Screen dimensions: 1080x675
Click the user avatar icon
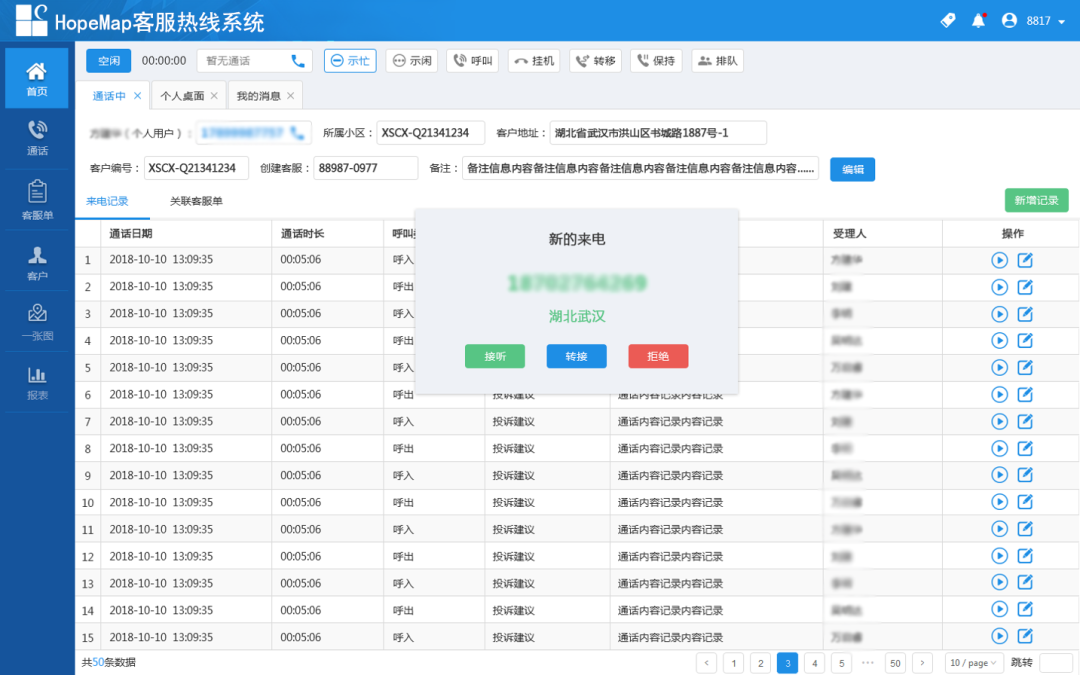coord(1009,21)
